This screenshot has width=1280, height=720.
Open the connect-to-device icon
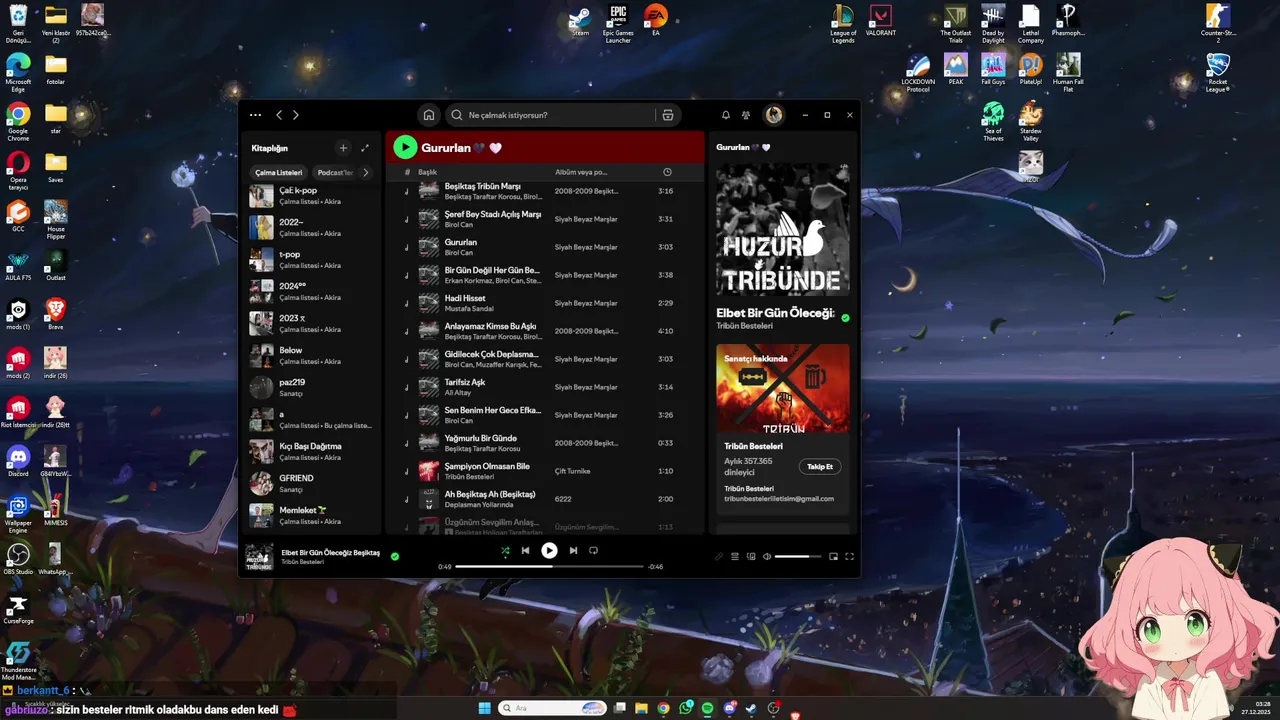click(751, 556)
